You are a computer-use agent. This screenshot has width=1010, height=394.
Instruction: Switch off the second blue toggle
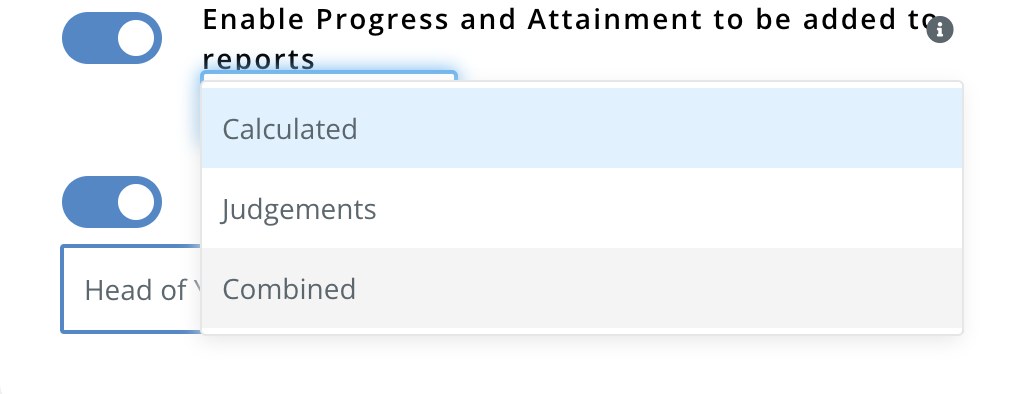(112, 202)
